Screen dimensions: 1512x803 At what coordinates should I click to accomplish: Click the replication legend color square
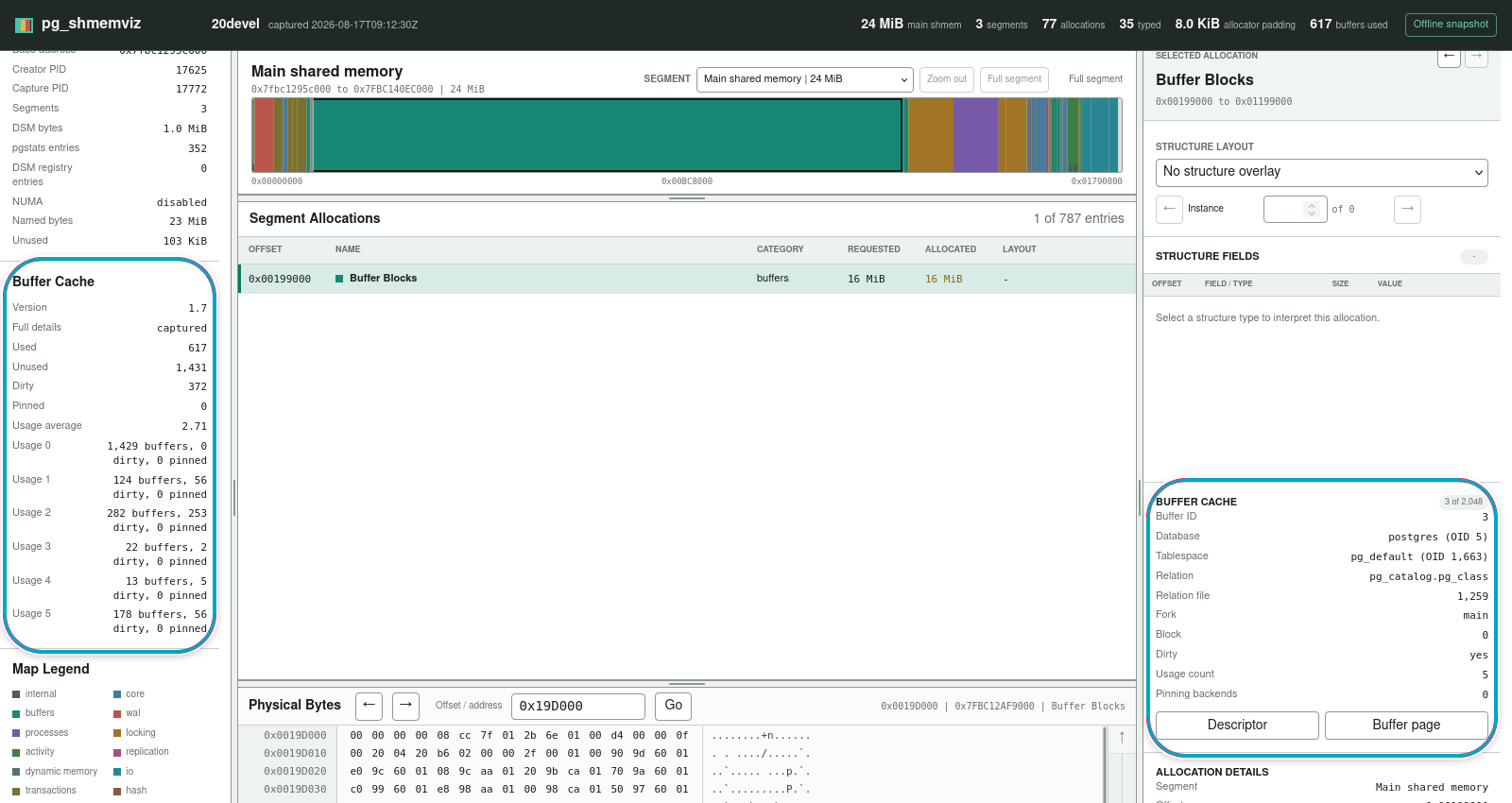(x=117, y=752)
